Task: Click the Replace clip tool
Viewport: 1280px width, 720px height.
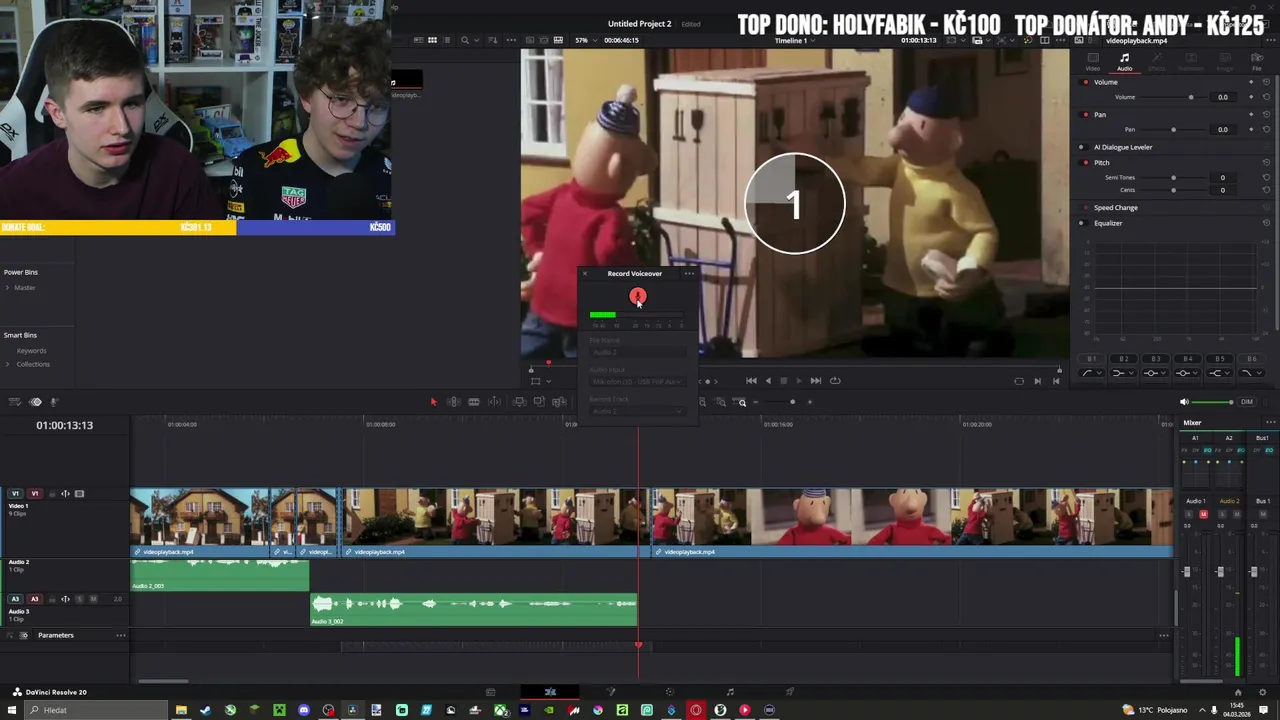Action: pyautogui.click(x=559, y=402)
